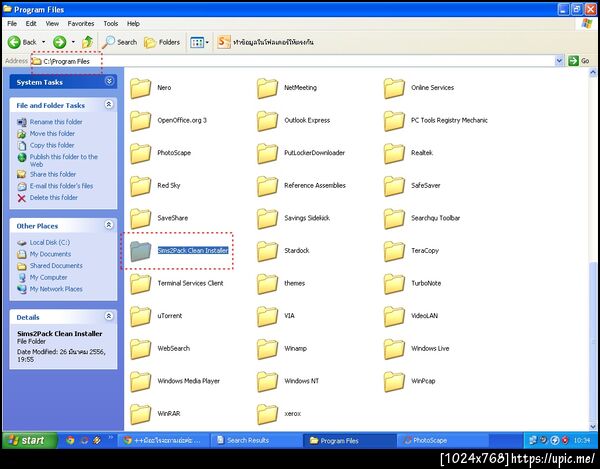Screen dimensions: 600x469
Task: Open Shared Documents in Other Places
Action: 56,265
